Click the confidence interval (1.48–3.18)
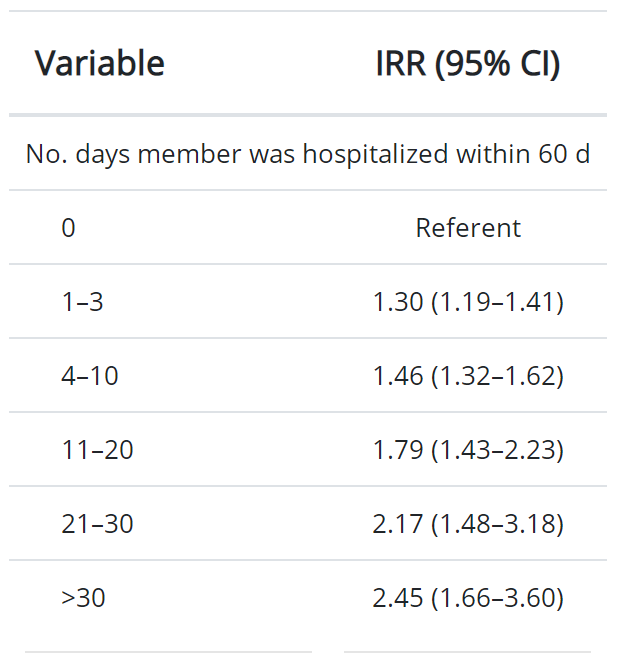This screenshot has width=619, height=669. tap(497, 524)
